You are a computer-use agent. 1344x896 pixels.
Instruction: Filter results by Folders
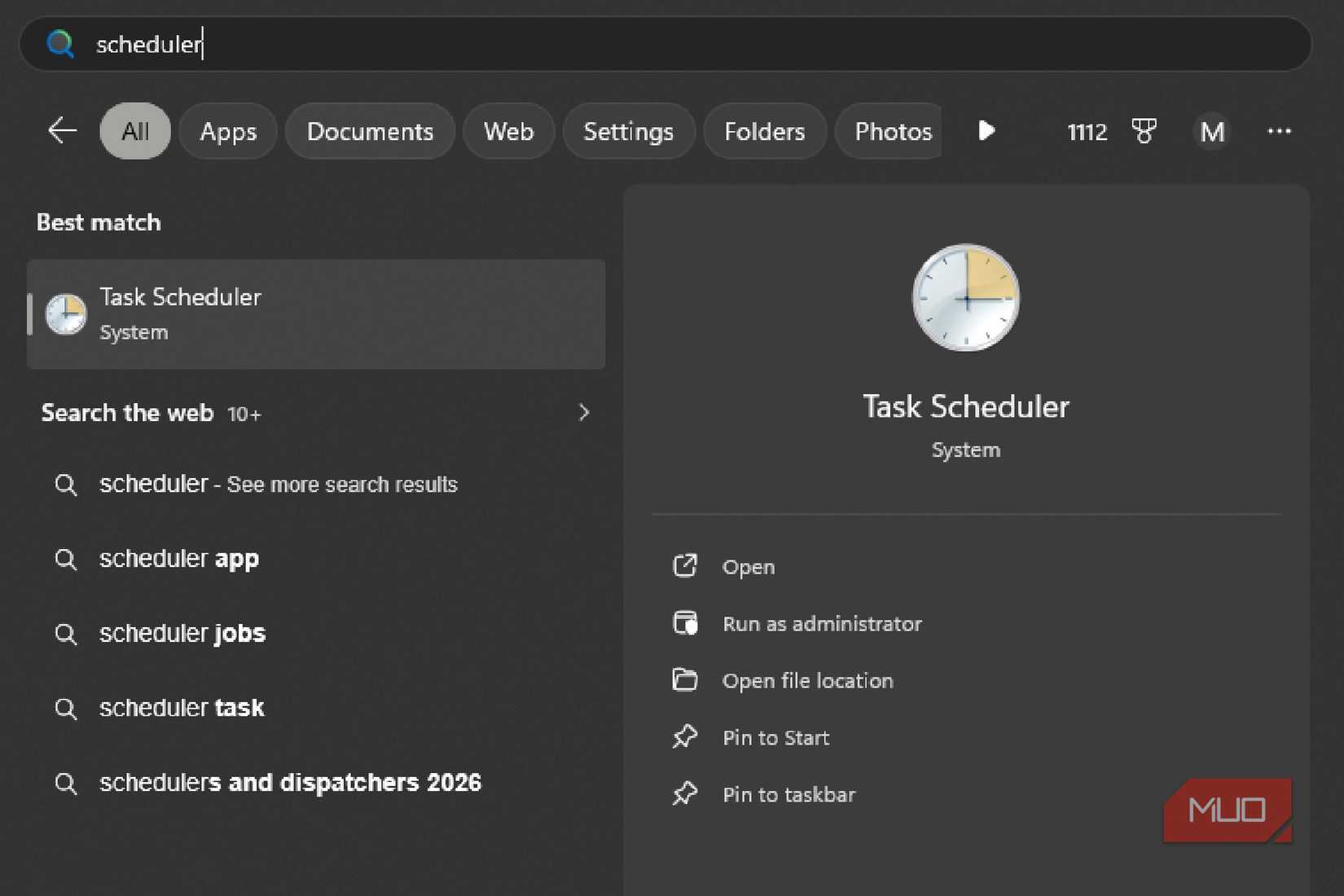[x=764, y=131]
